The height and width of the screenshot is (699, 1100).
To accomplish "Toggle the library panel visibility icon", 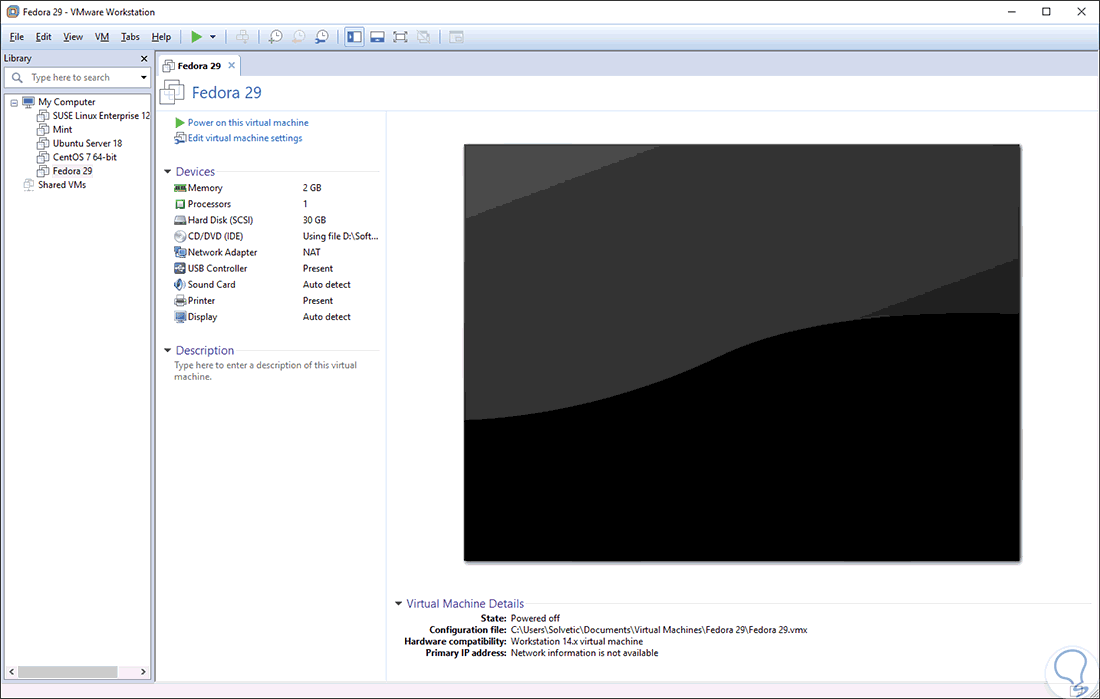I will (354, 36).
